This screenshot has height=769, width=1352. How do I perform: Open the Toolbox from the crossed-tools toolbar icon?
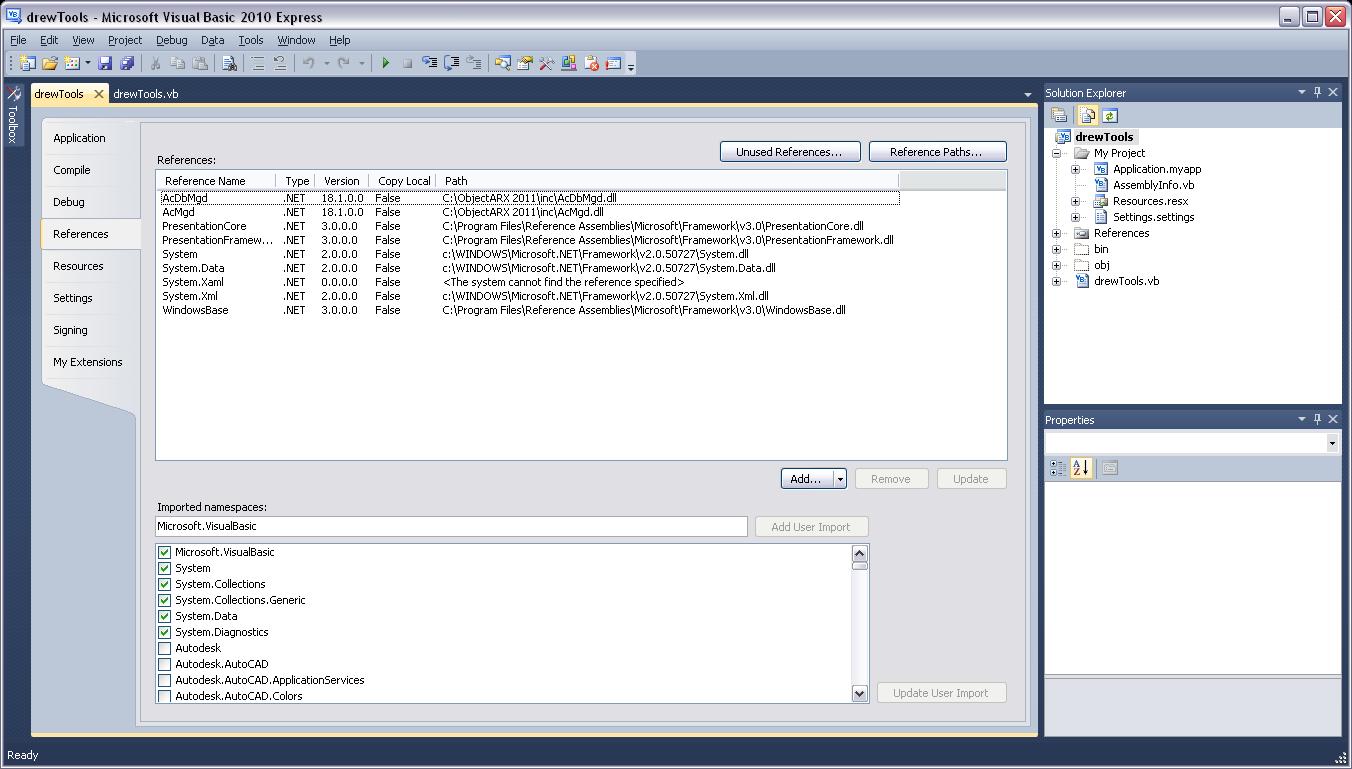coord(547,63)
